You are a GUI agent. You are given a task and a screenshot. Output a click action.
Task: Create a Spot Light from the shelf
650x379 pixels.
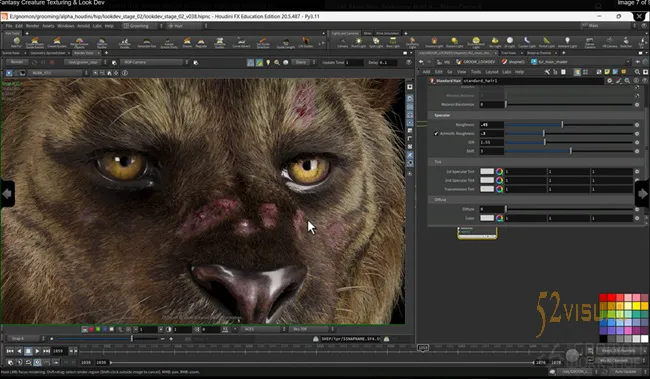click(376, 42)
